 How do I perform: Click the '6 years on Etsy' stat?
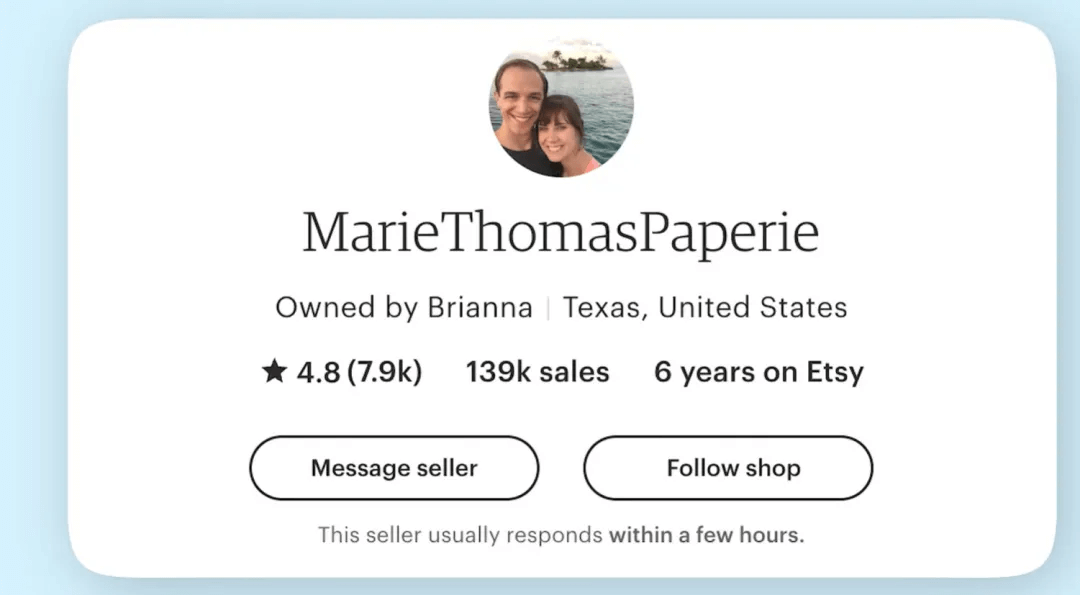pos(758,373)
